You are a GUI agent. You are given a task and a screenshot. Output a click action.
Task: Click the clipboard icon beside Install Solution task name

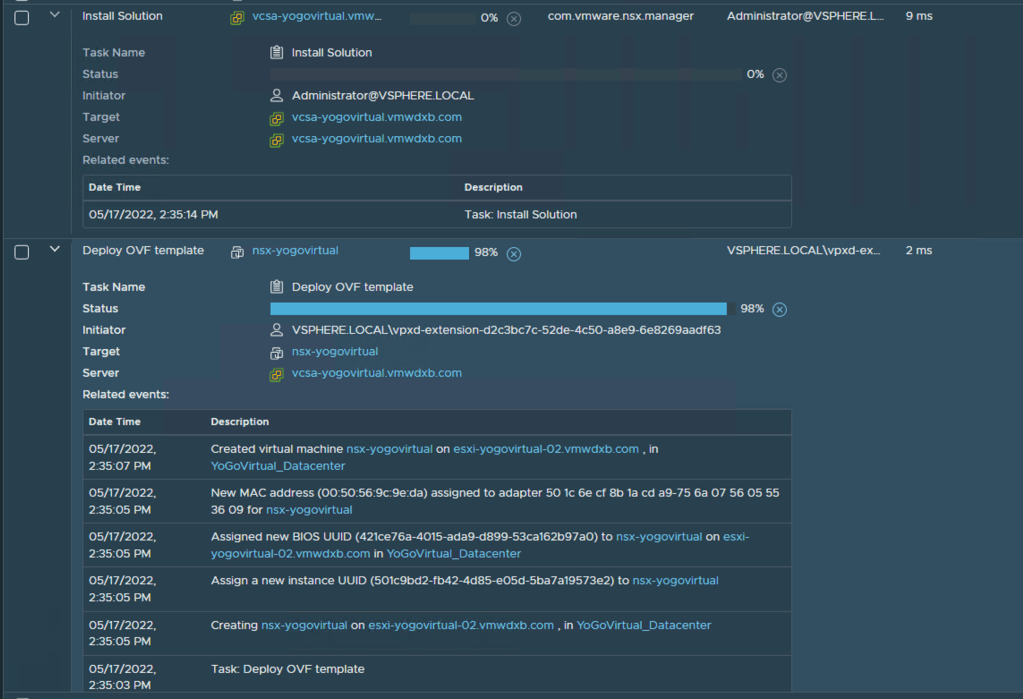[277, 52]
